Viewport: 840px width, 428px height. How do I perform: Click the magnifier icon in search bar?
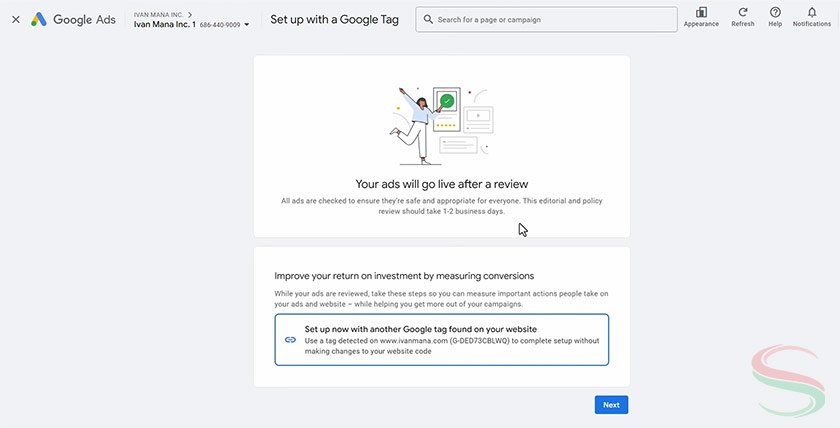(x=427, y=19)
